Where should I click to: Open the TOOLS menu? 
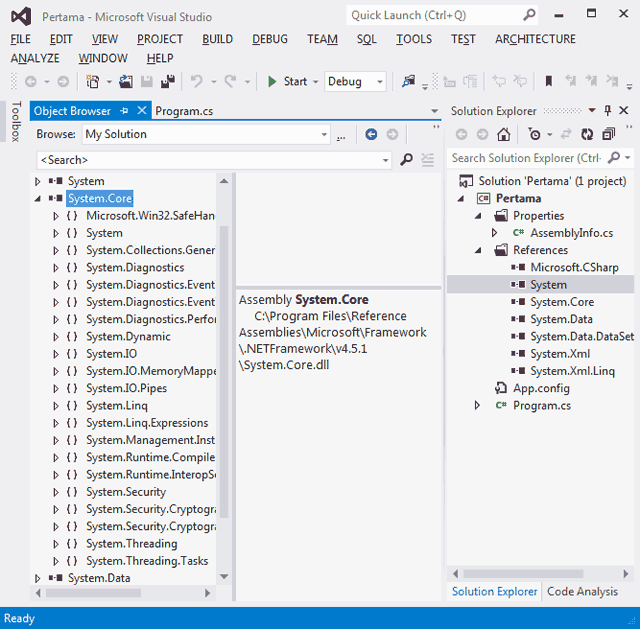tap(413, 39)
